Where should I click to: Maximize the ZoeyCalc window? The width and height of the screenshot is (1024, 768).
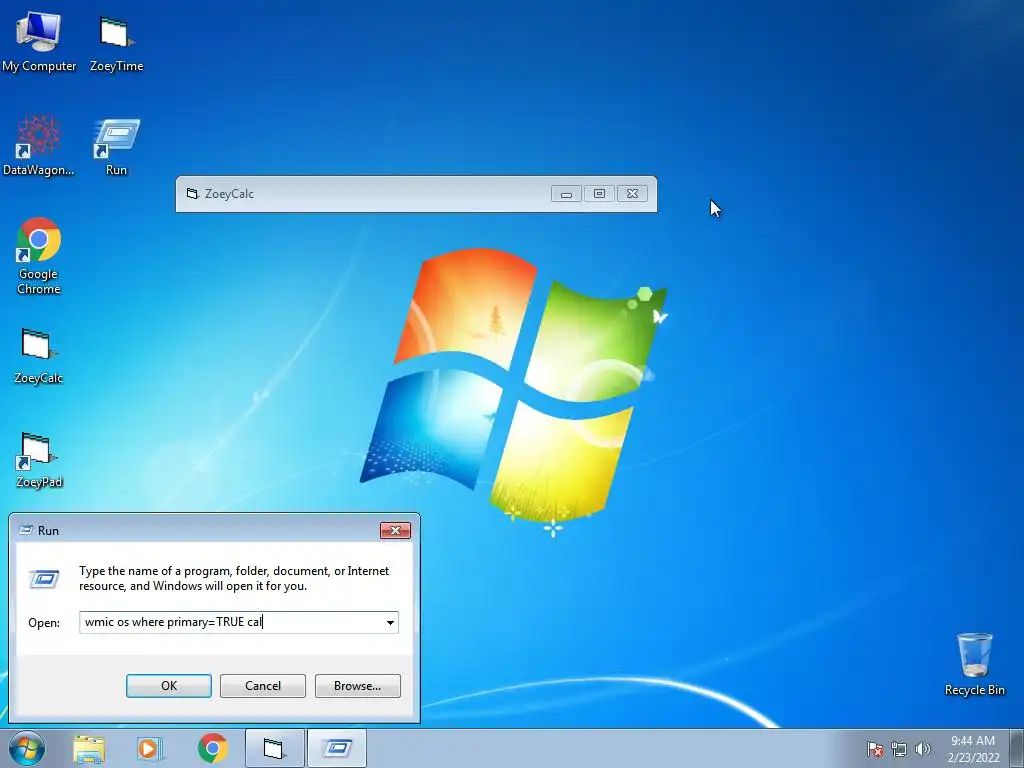(x=599, y=194)
